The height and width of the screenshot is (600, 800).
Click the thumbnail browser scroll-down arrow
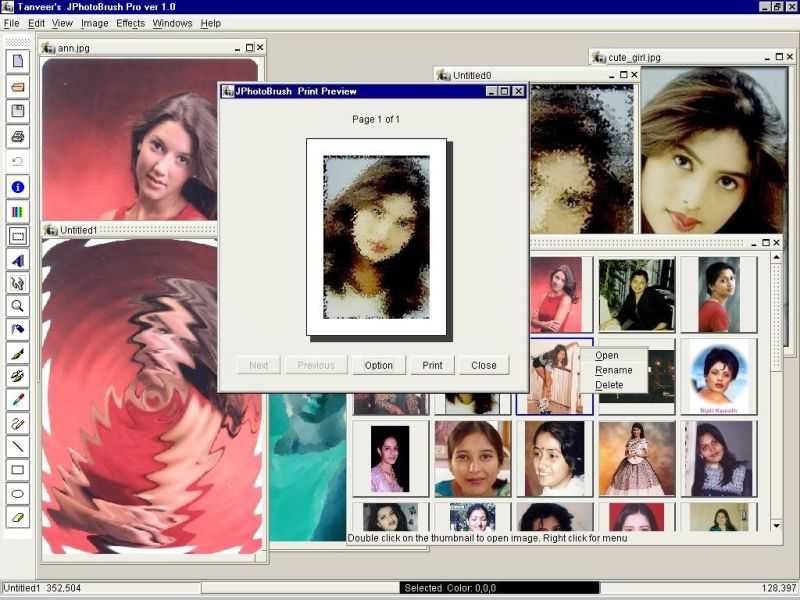(776, 525)
